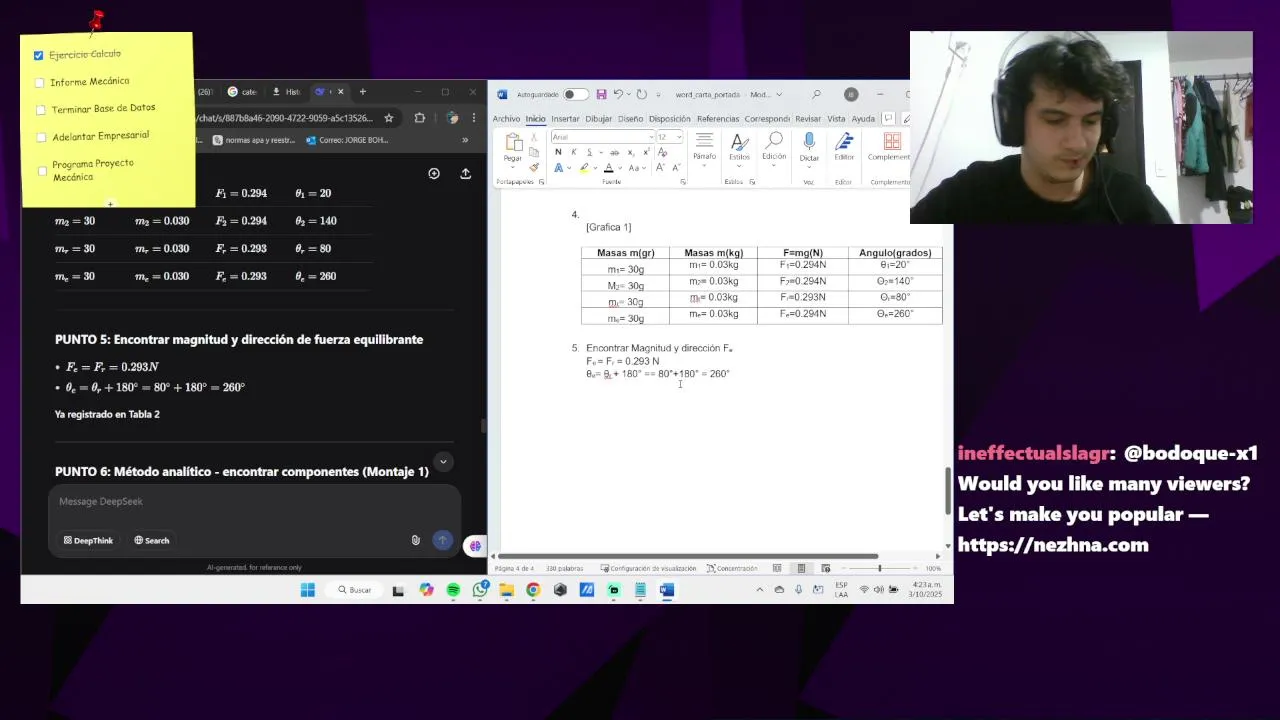
Task: Increase font size with the larger A
Action: pyautogui.click(x=660, y=167)
